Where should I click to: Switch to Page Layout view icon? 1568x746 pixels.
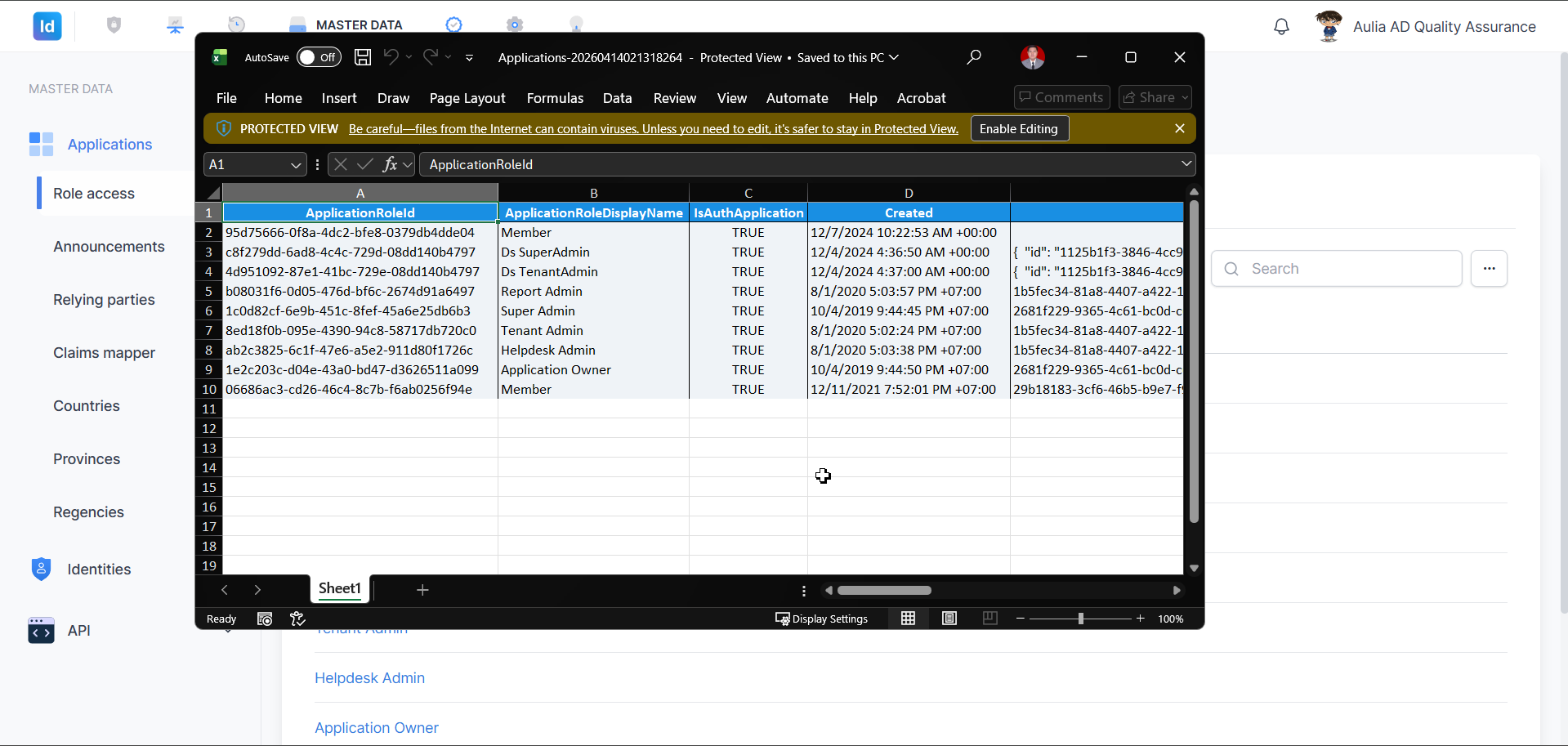click(949, 619)
